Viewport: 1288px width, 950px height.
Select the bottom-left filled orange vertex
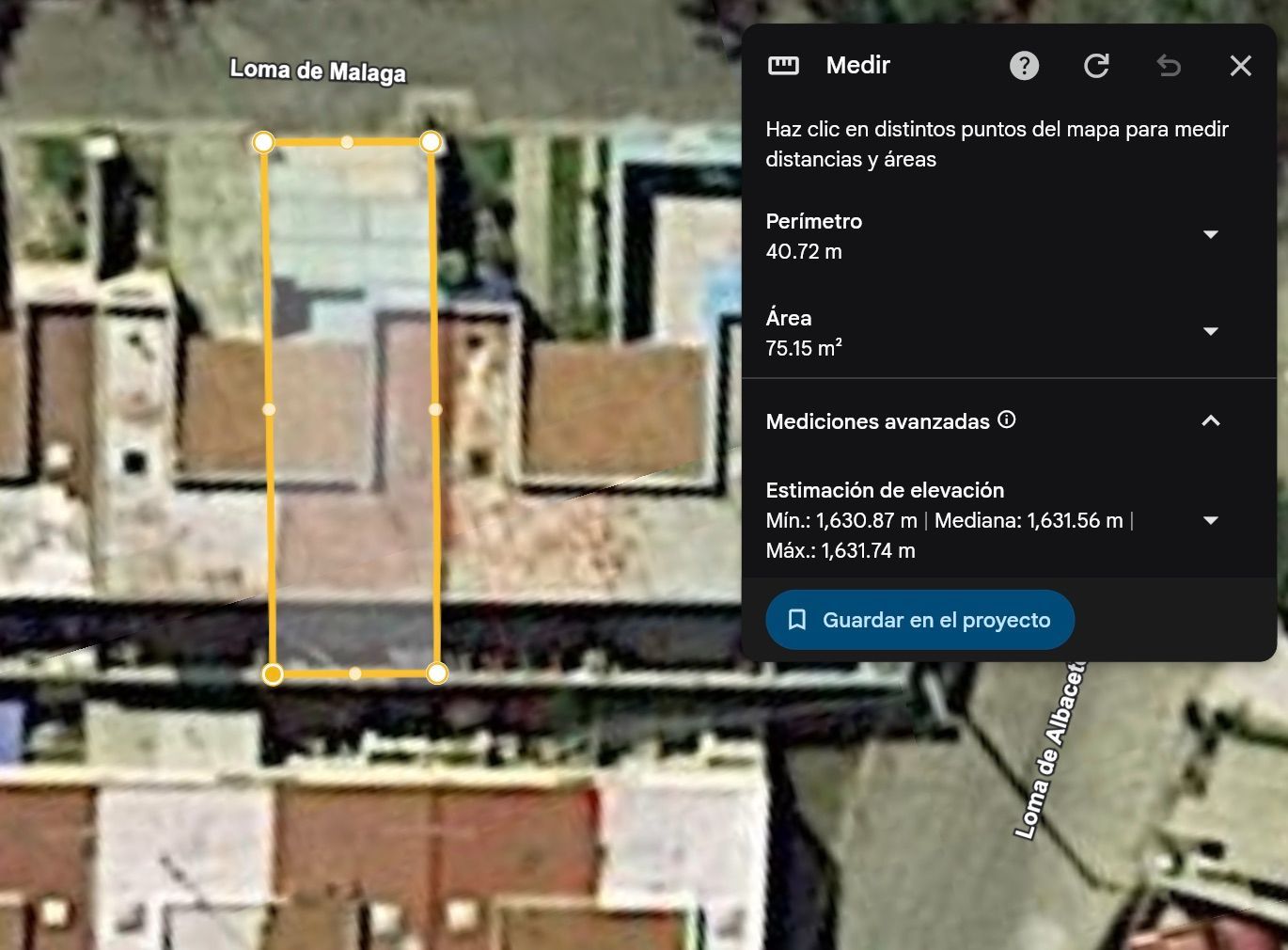point(273,673)
